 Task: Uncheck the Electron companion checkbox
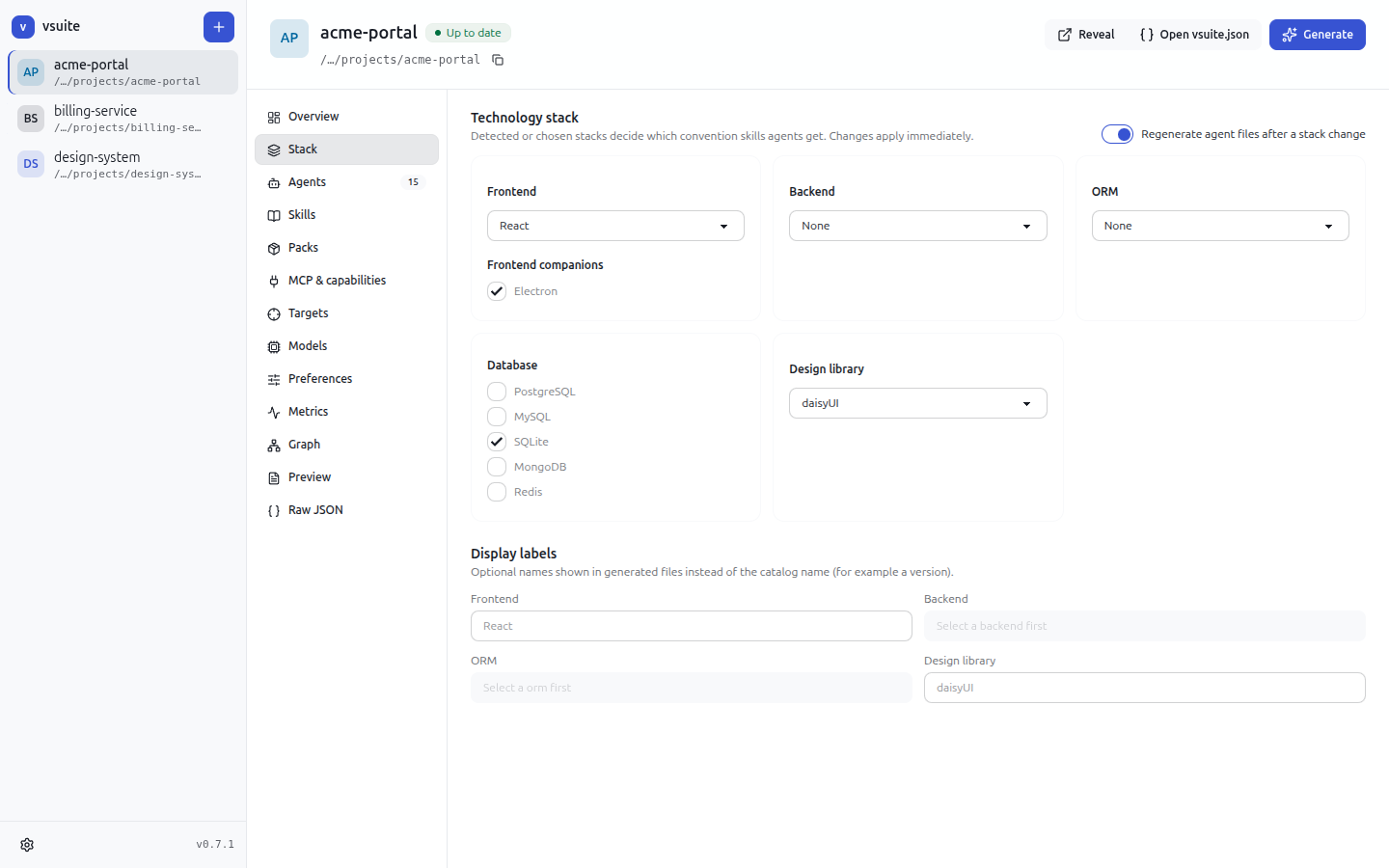(497, 291)
